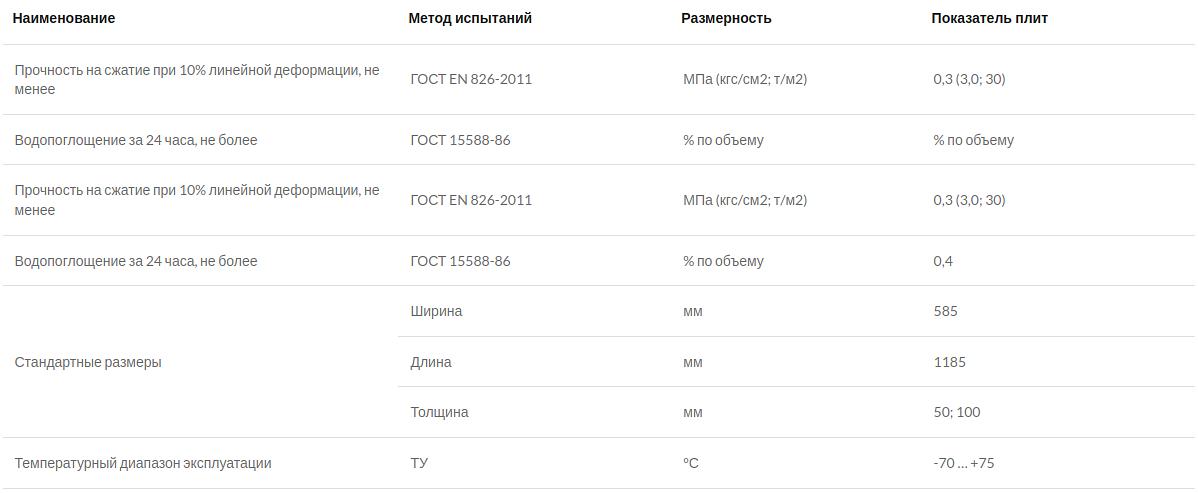The height and width of the screenshot is (493, 1198).
Task: Select the value 585
Action: pos(945,312)
